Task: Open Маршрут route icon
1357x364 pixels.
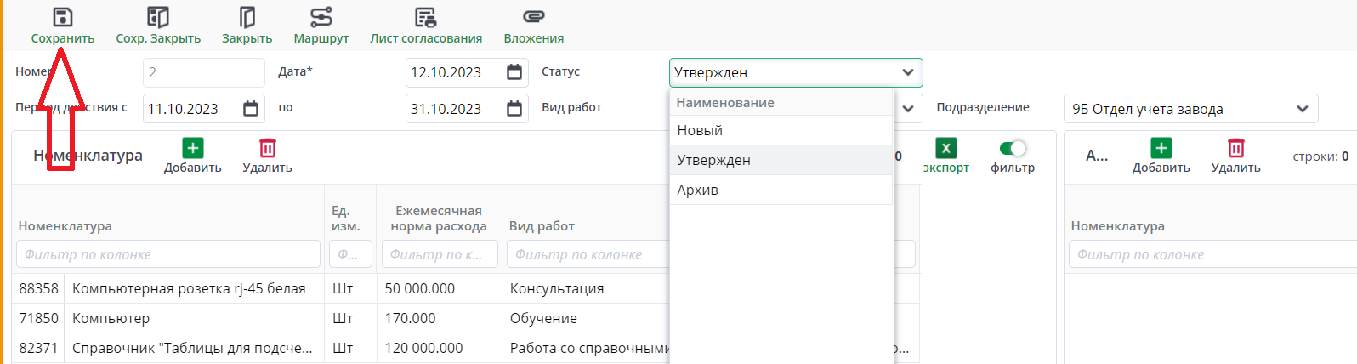Action: pyautogui.click(x=321, y=17)
